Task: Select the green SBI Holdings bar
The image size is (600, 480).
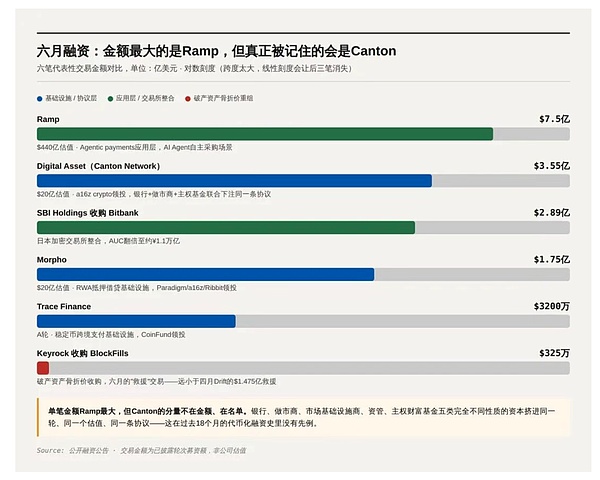Action: (226, 227)
